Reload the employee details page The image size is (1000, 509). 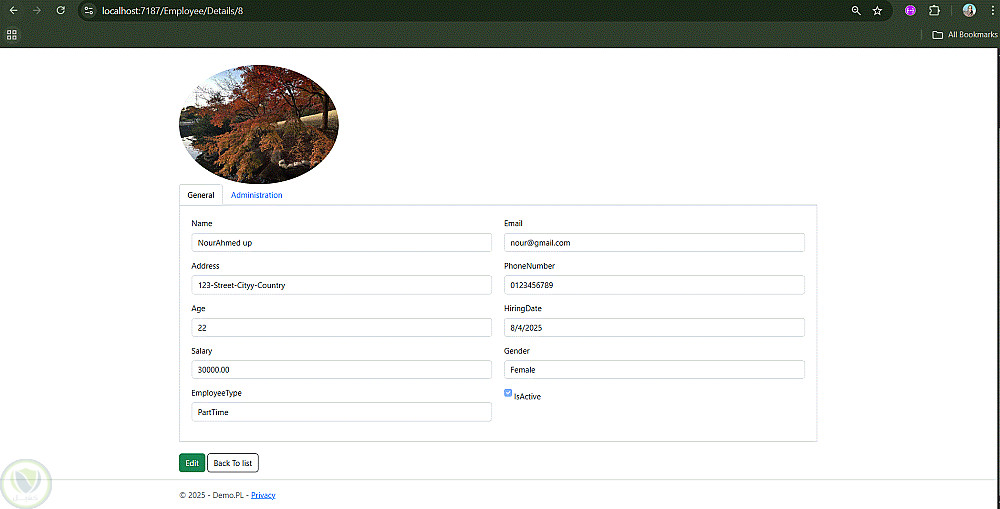[61, 11]
